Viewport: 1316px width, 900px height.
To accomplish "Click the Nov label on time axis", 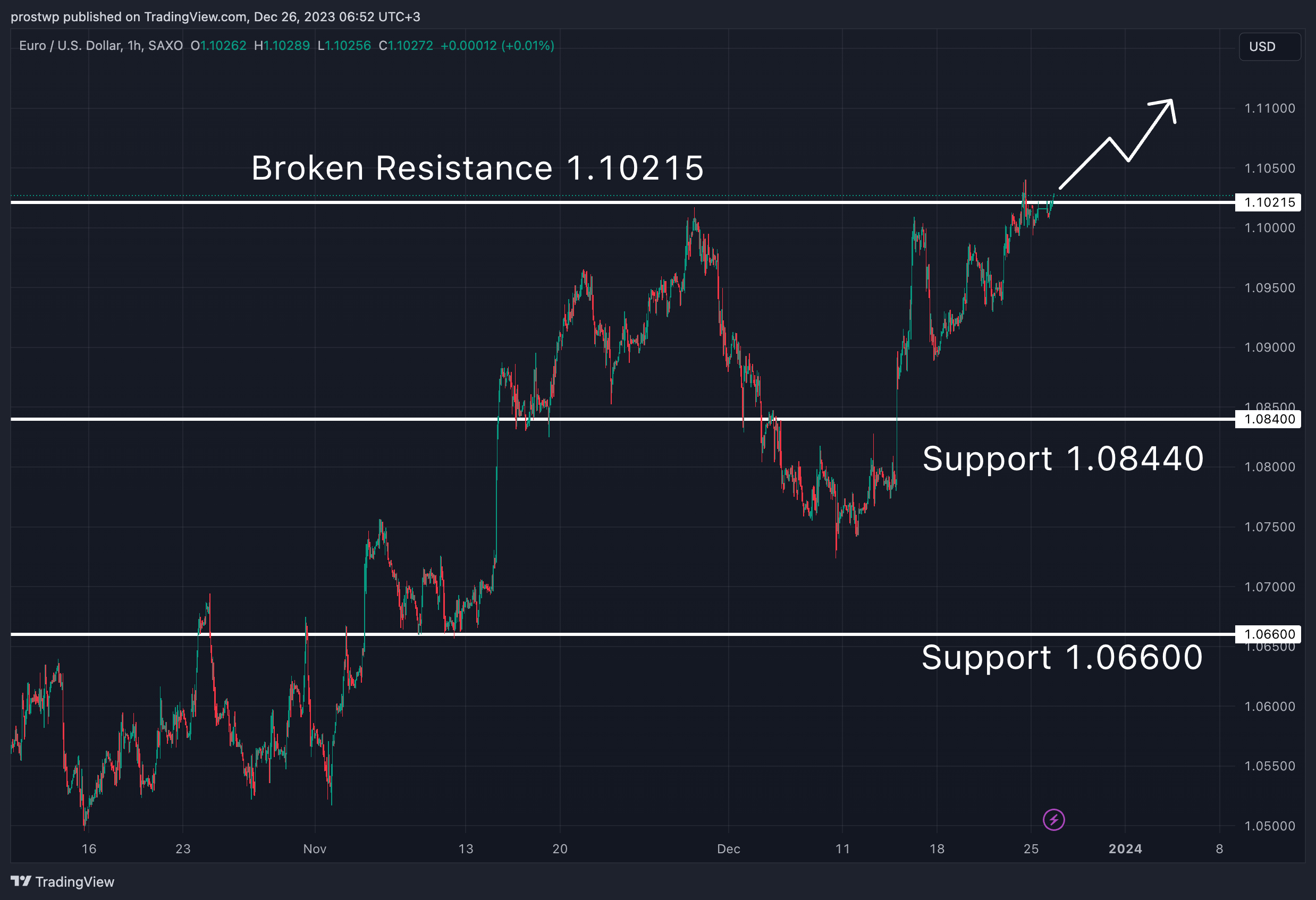I will (315, 848).
